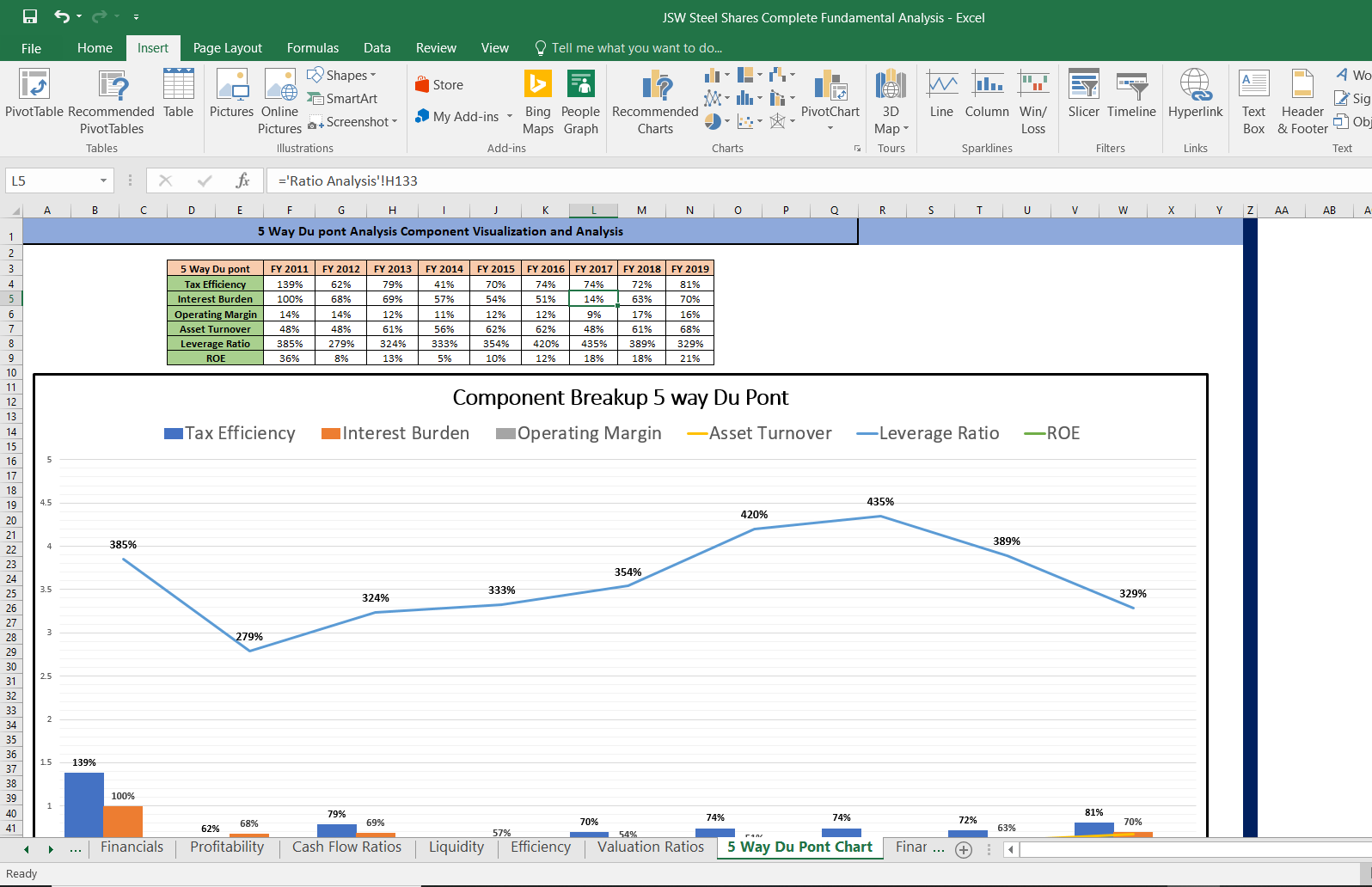Insert a scatter or bubble chart
1372x887 pixels.
click(x=746, y=121)
